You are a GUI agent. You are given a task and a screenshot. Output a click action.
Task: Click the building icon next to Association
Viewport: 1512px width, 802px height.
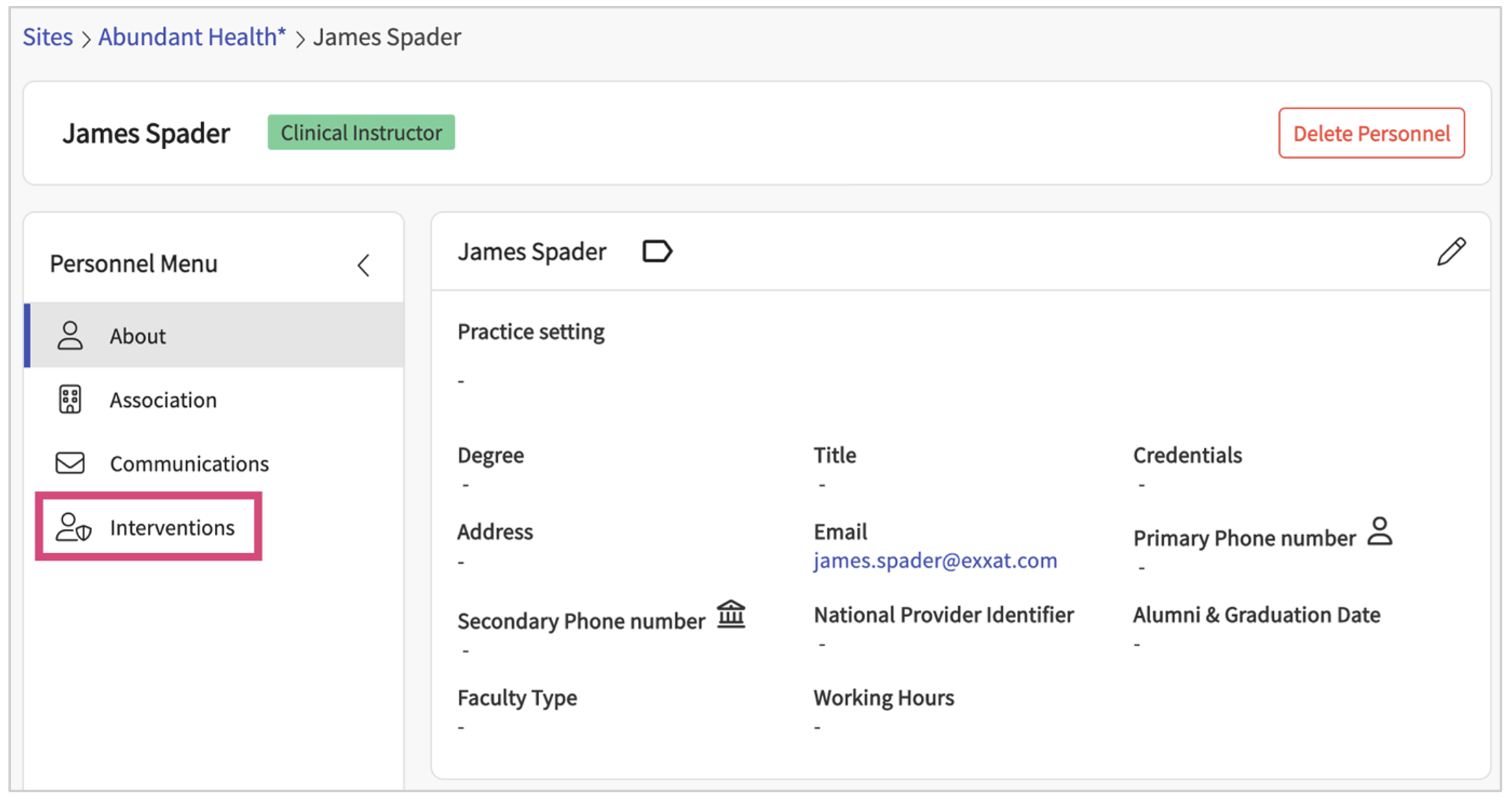70,400
